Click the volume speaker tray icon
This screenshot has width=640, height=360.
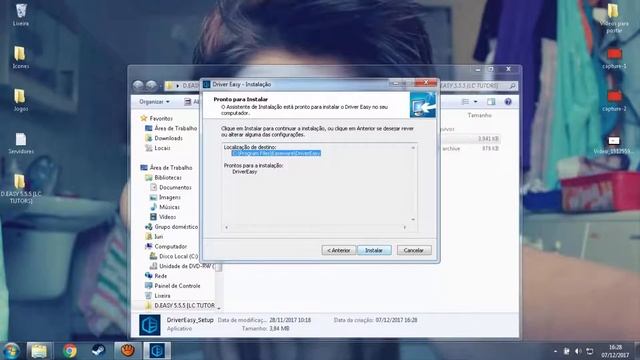point(578,351)
